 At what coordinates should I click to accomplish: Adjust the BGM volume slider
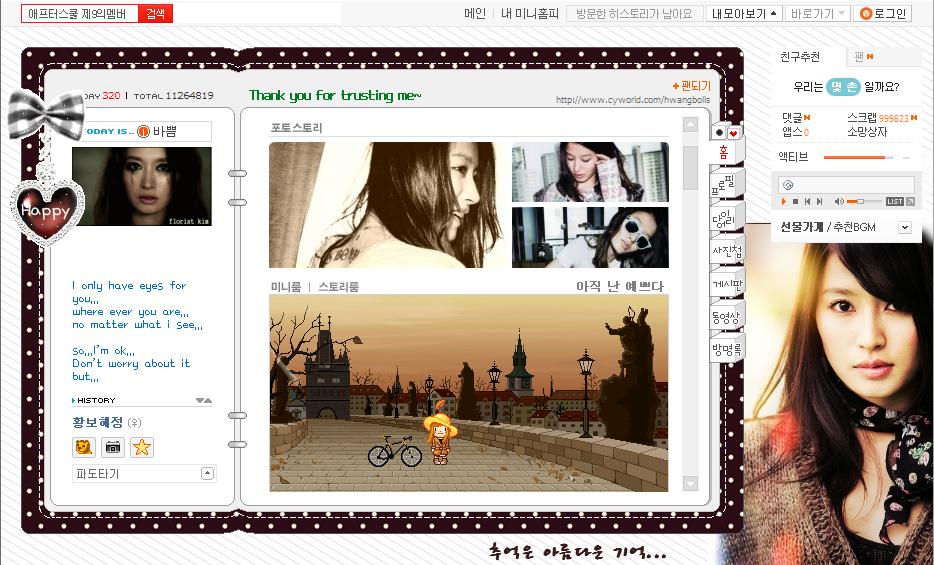pyautogui.click(x=860, y=202)
